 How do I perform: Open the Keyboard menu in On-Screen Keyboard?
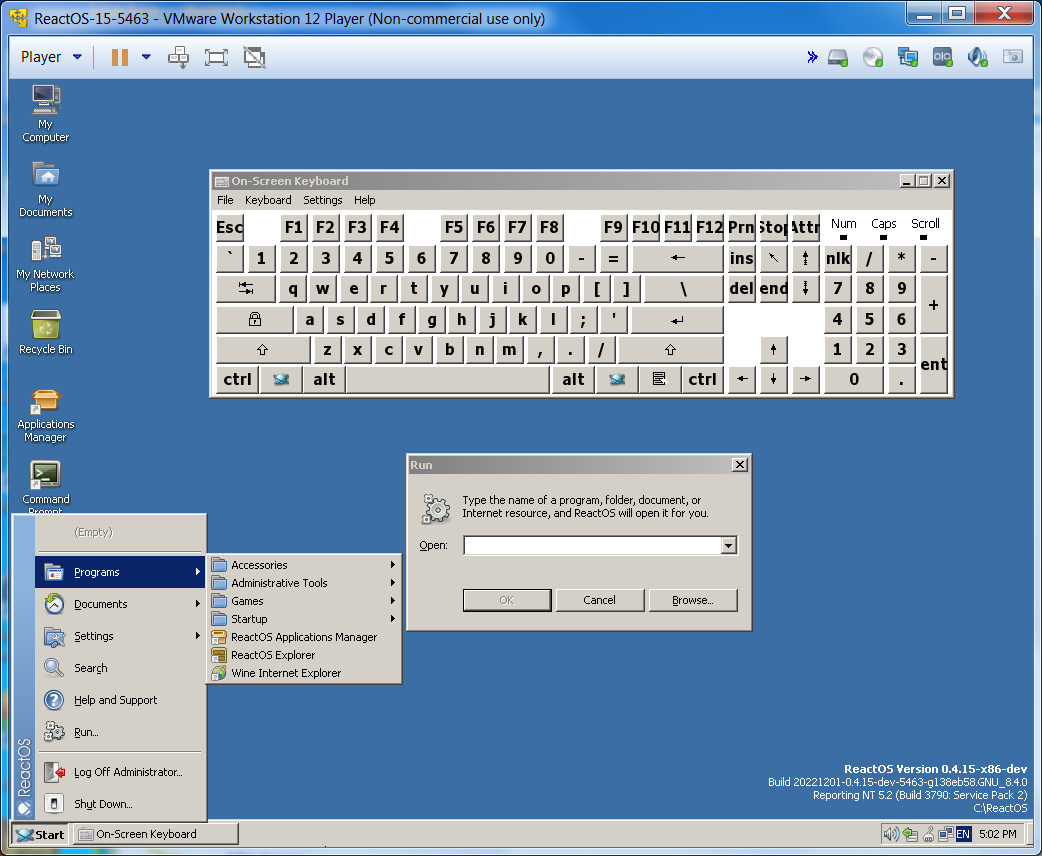[268, 200]
